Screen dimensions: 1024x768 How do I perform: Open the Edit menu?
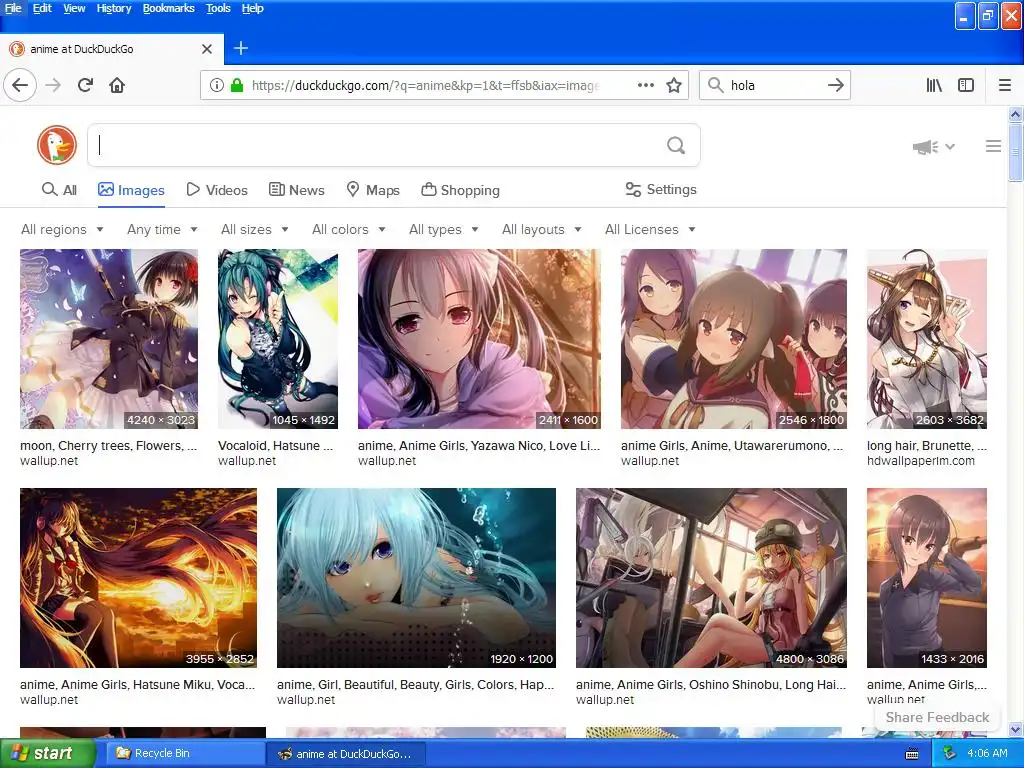[42, 8]
